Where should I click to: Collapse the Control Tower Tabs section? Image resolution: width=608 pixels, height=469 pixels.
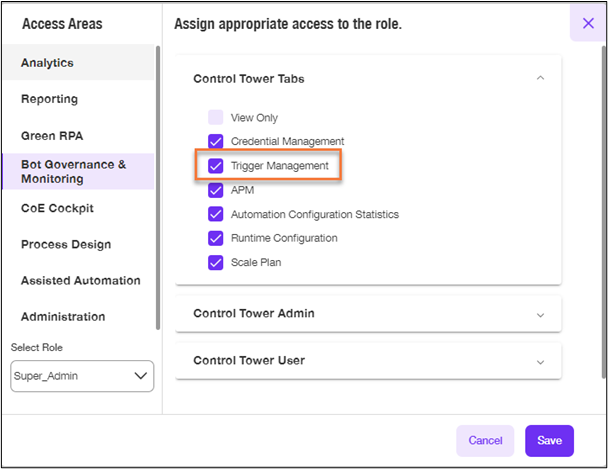pos(540,78)
